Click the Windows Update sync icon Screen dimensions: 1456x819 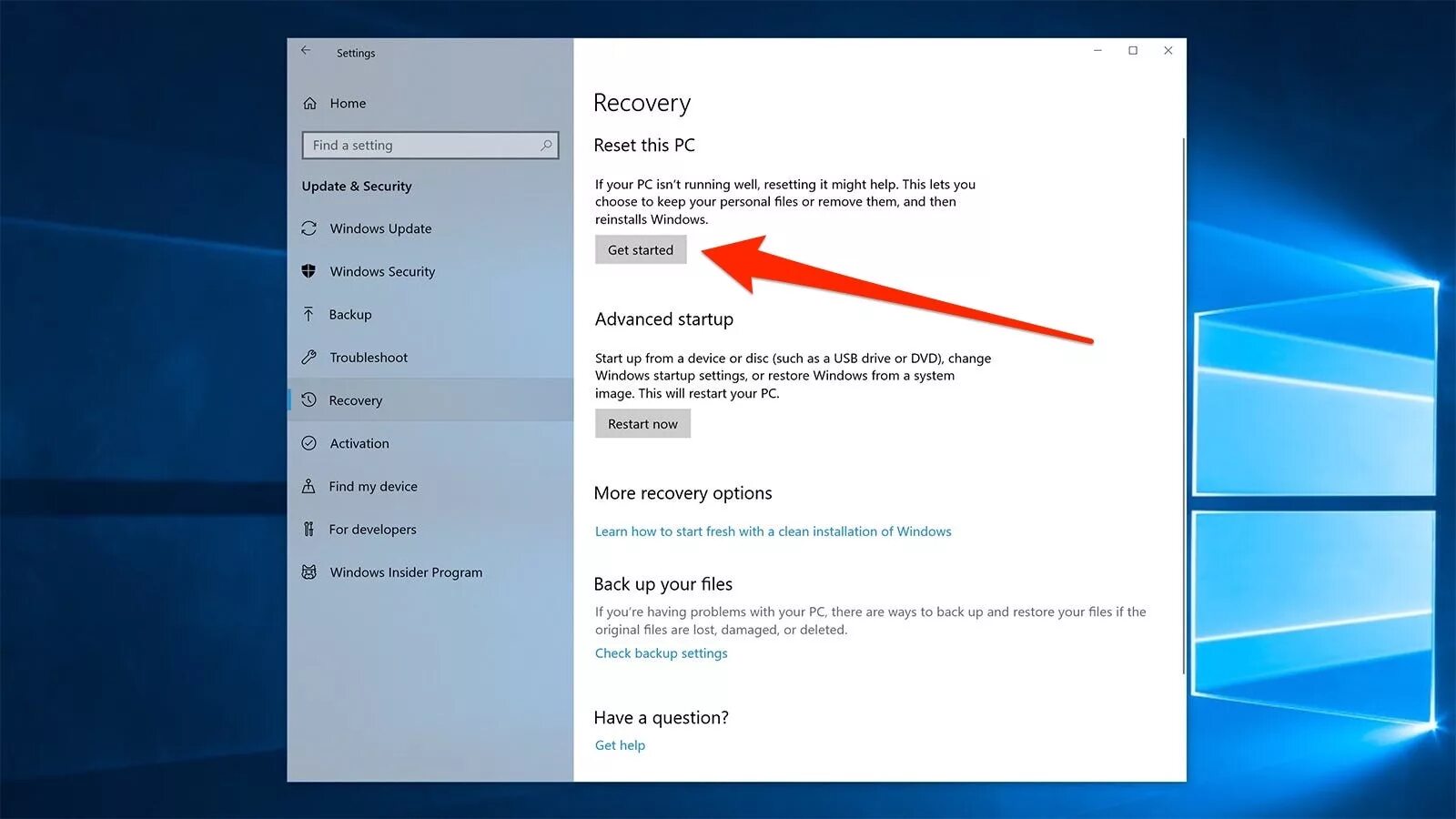click(x=309, y=228)
